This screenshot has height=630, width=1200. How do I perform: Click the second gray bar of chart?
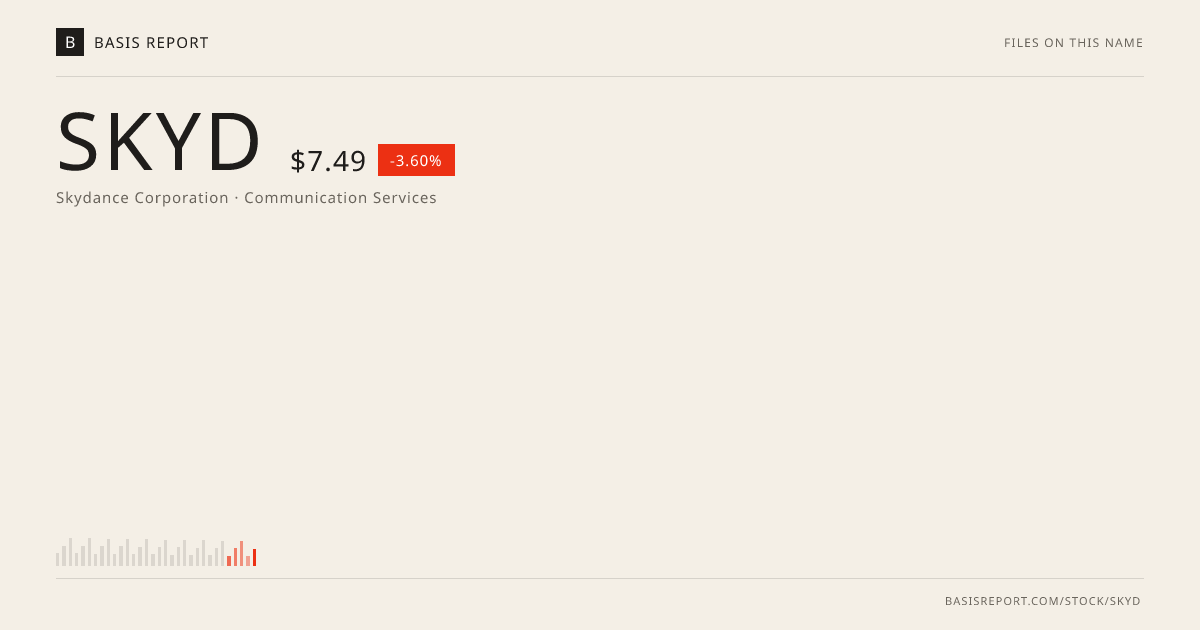64,556
